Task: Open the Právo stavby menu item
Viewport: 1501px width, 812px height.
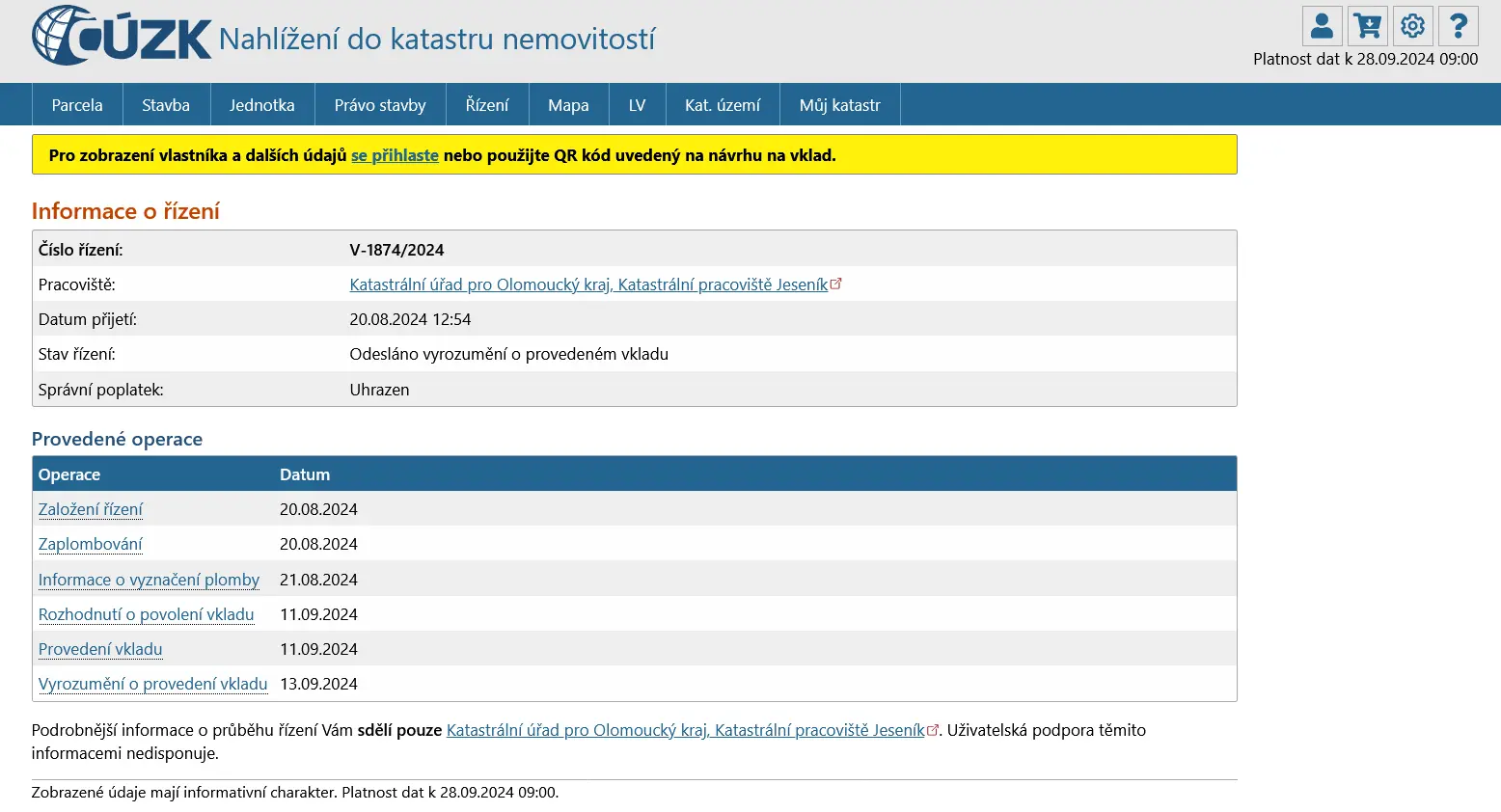Action: pyautogui.click(x=380, y=105)
